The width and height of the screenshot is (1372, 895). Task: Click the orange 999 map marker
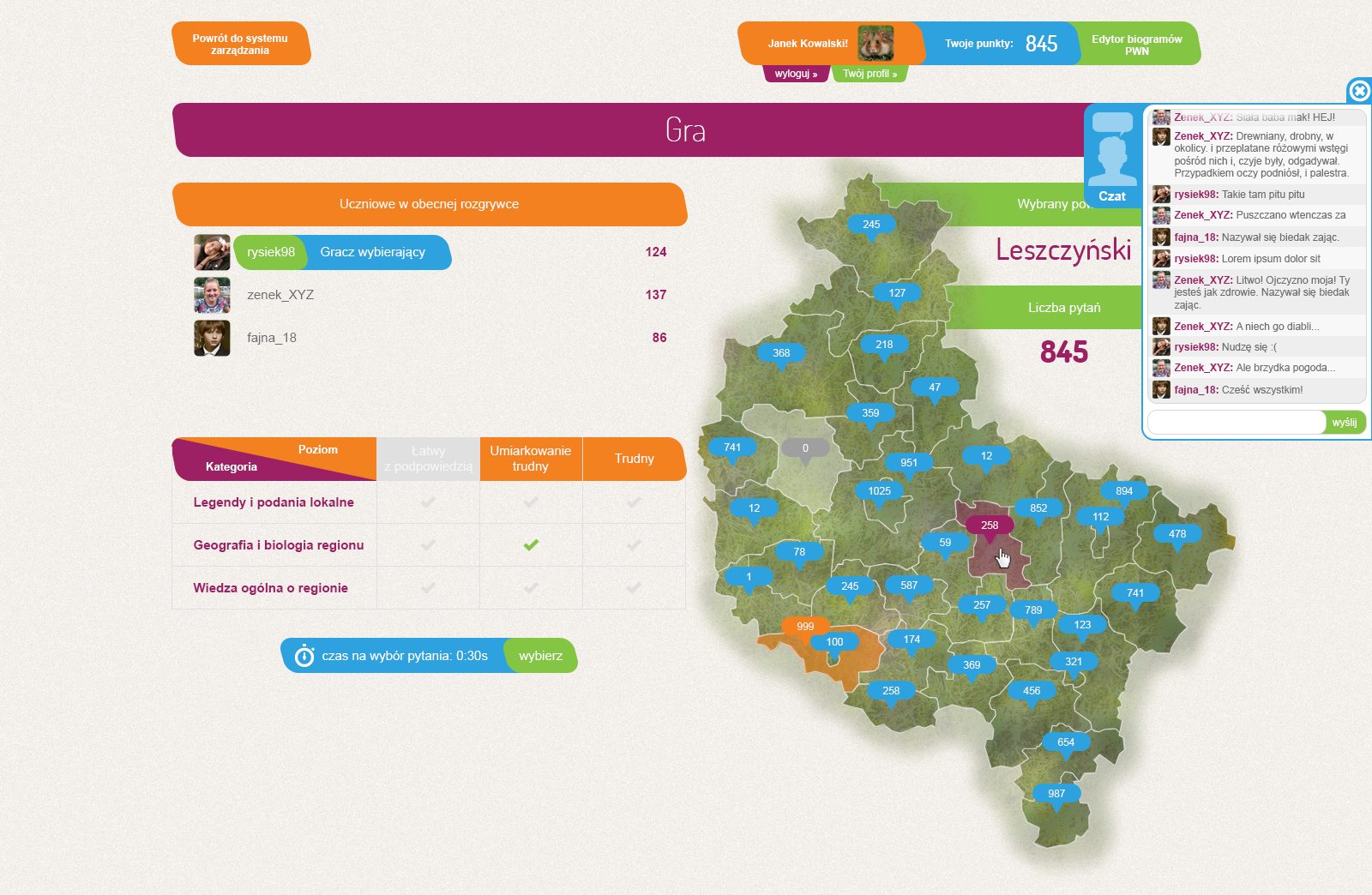(804, 627)
